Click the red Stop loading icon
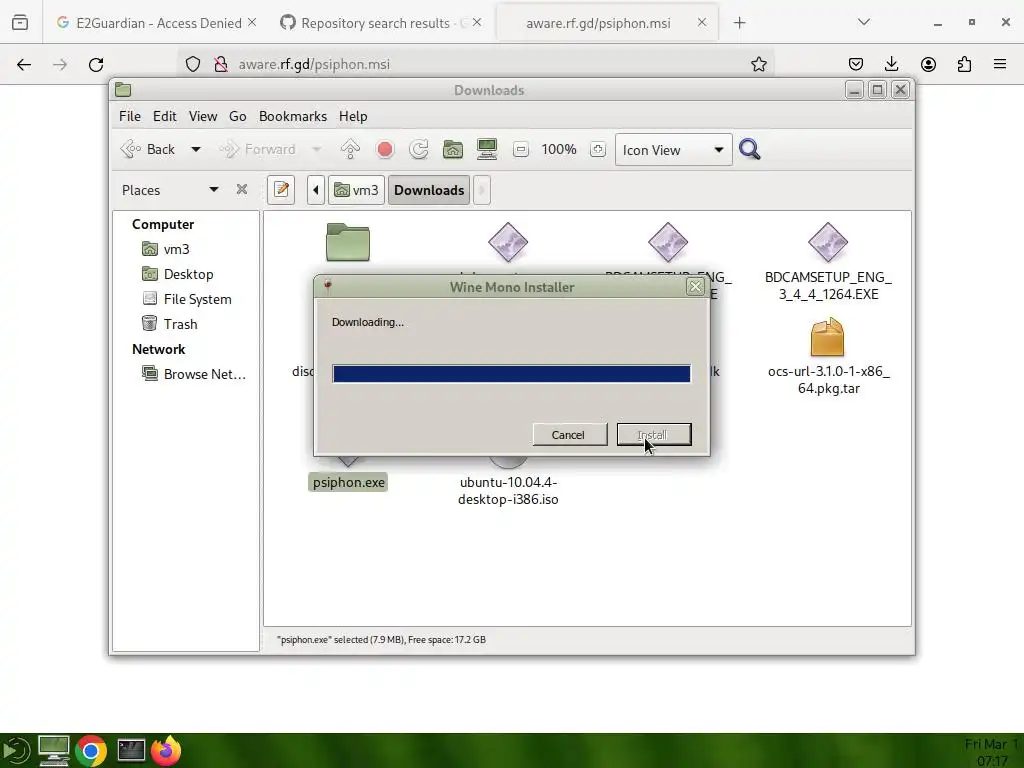 (385, 150)
